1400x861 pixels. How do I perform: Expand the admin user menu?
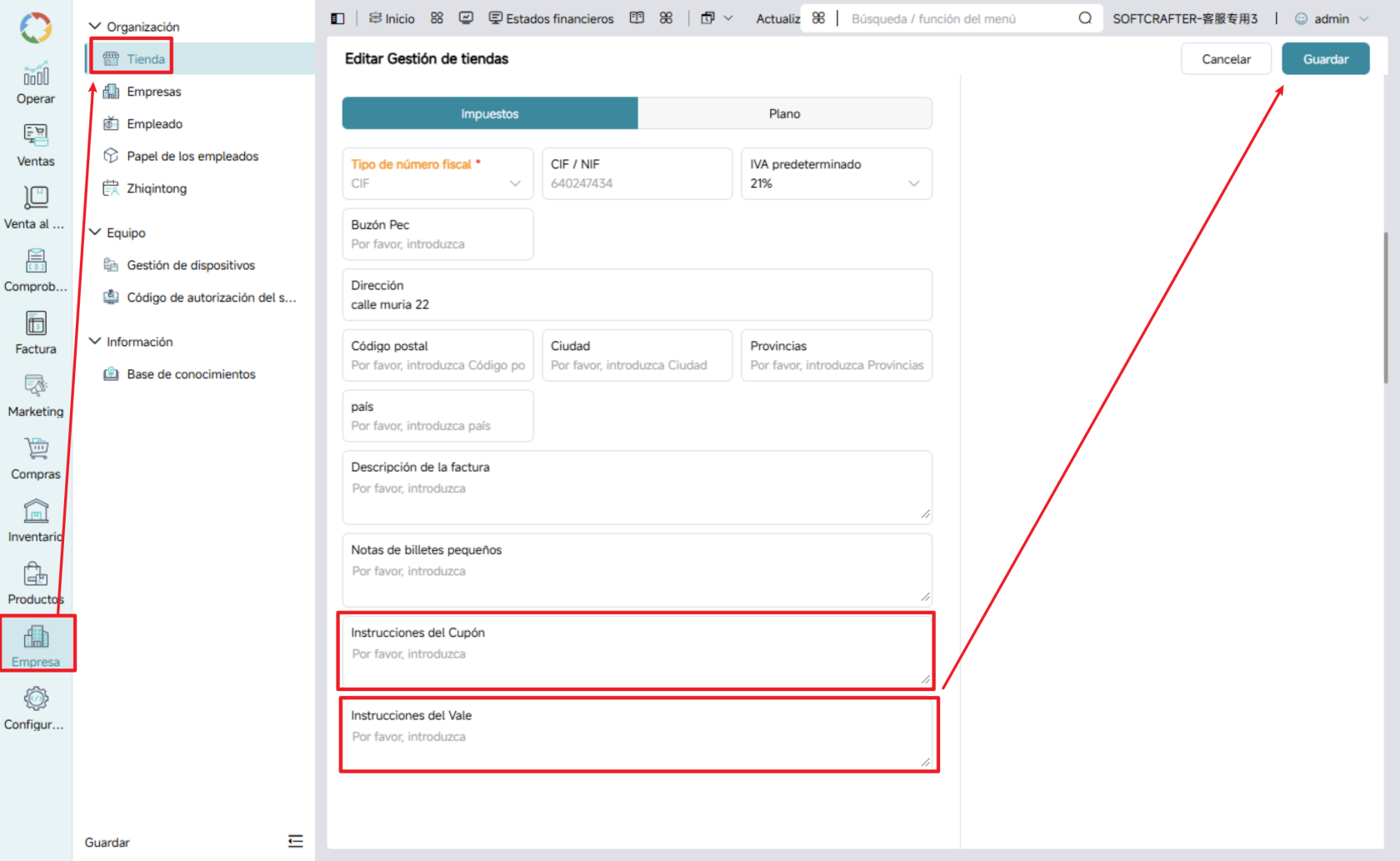(1332, 18)
